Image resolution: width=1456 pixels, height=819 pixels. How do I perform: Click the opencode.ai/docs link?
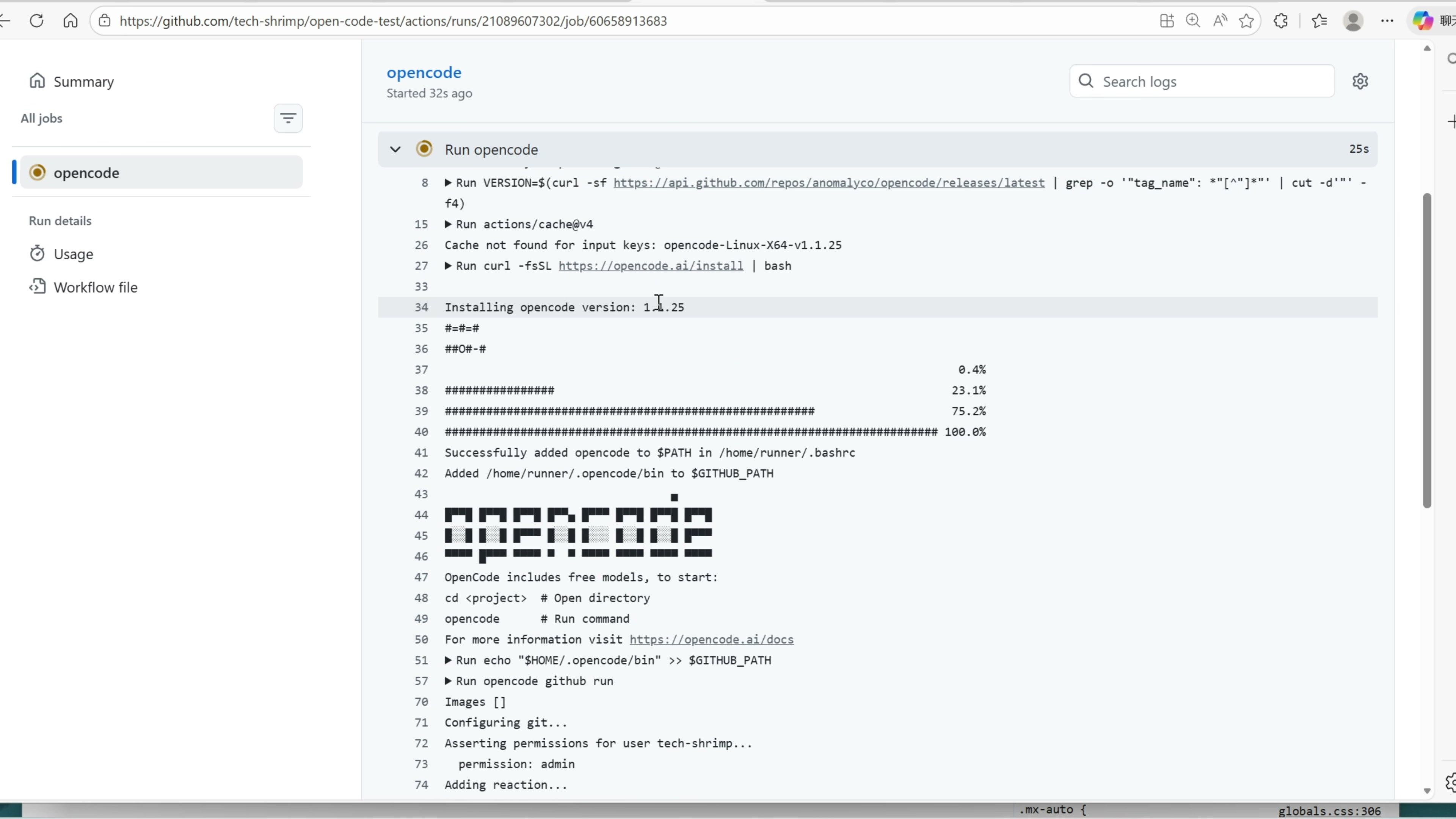tap(711, 639)
